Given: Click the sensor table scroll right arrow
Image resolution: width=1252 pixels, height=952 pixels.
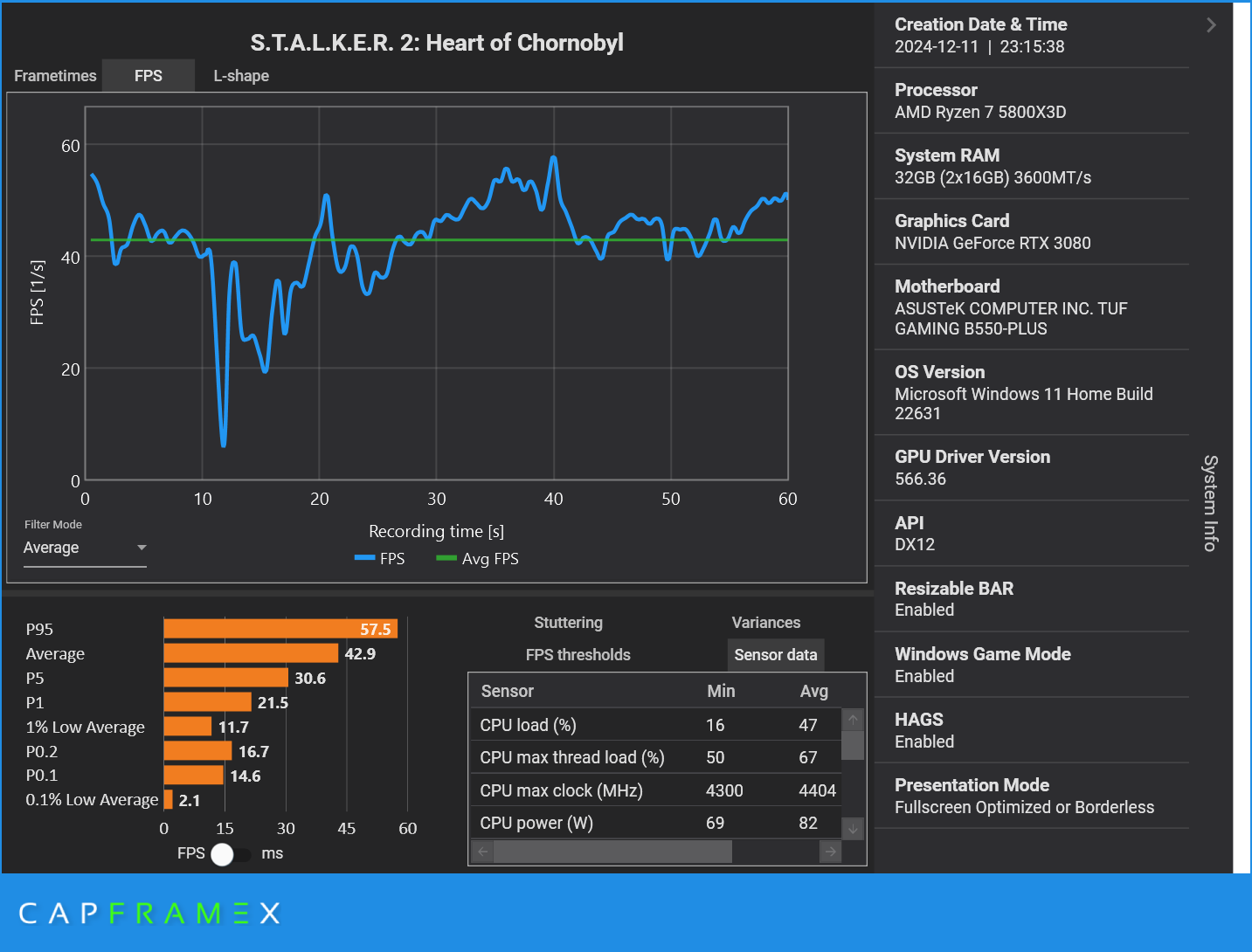Looking at the screenshot, I should coord(831,852).
